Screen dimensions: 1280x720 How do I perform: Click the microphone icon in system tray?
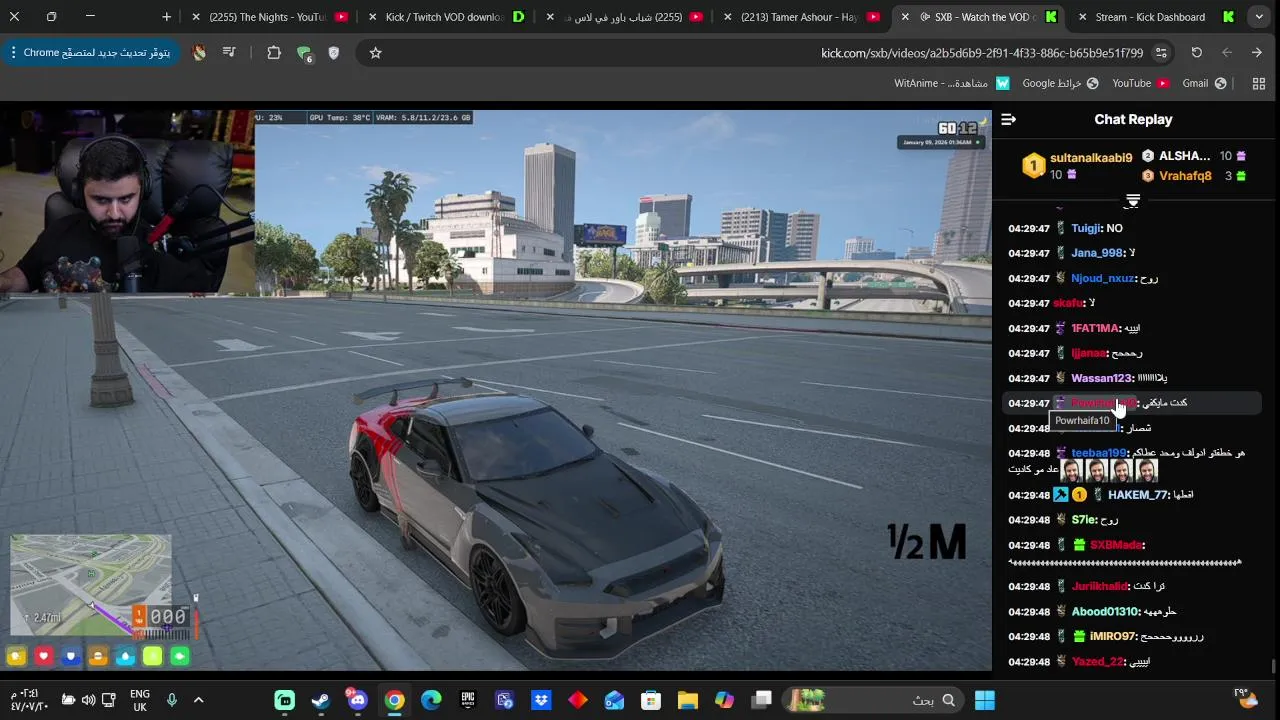point(172,700)
